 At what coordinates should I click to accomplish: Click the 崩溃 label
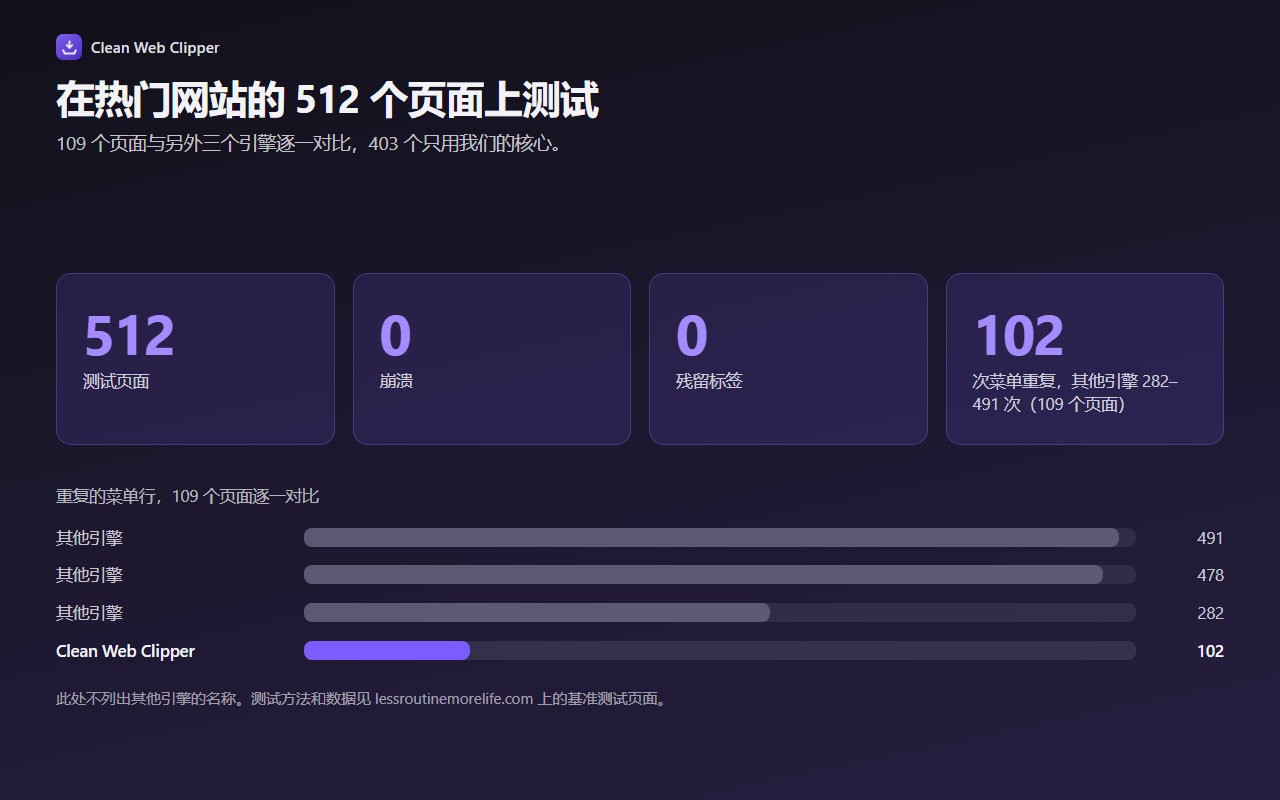pyautogui.click(x=396, y=381)
